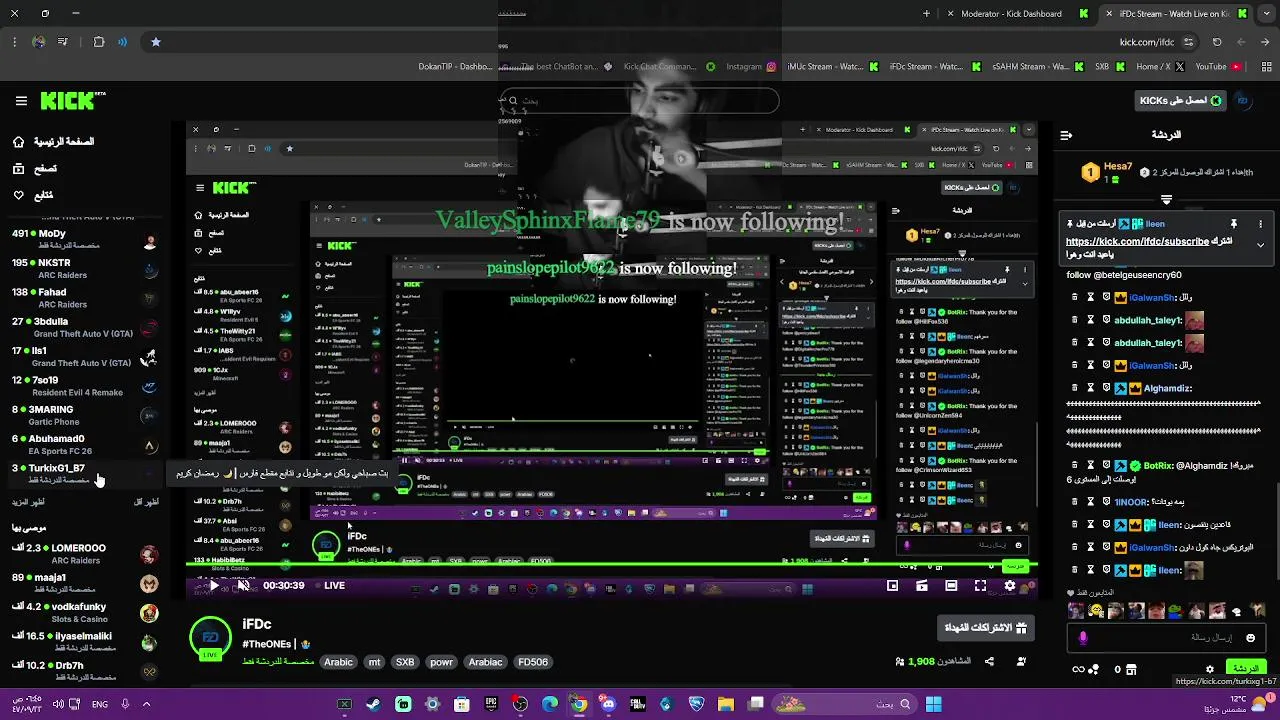Open Steam from the taskbar

373,704
